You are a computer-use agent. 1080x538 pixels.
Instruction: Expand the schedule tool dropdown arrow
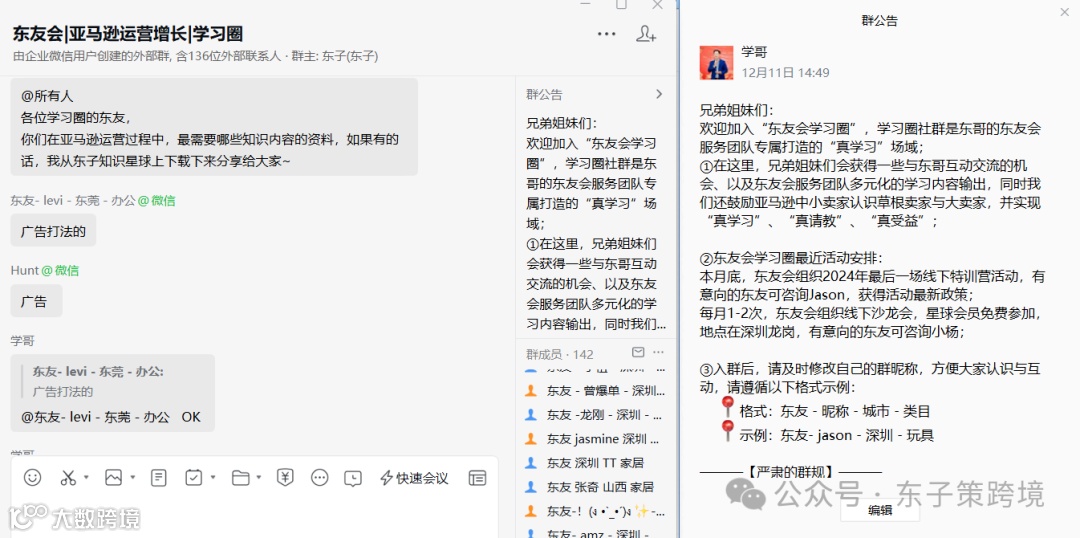coord(213,477)
